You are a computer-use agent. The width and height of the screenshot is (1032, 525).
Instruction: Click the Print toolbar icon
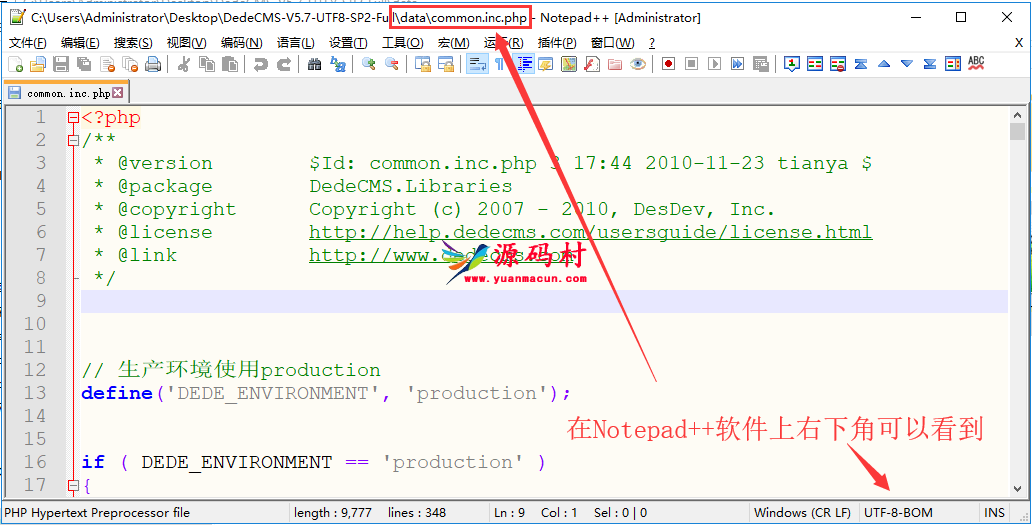[x=153, y=64]
